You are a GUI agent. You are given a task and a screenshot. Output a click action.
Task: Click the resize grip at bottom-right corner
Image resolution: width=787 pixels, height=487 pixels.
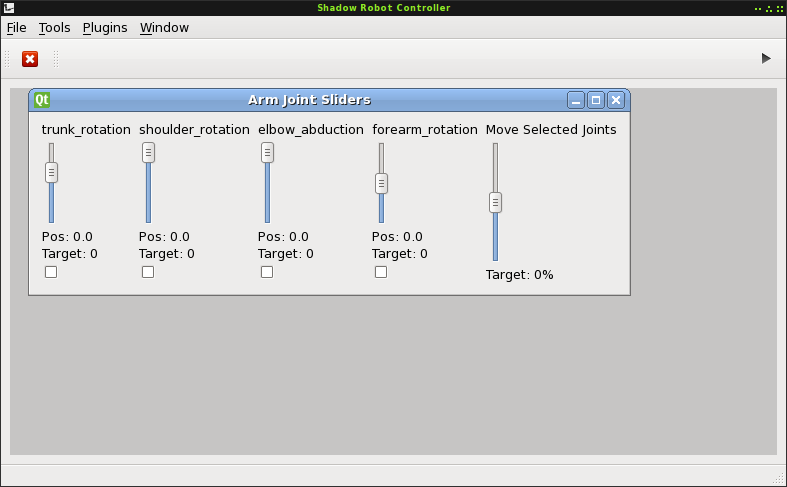coord(779,479)
